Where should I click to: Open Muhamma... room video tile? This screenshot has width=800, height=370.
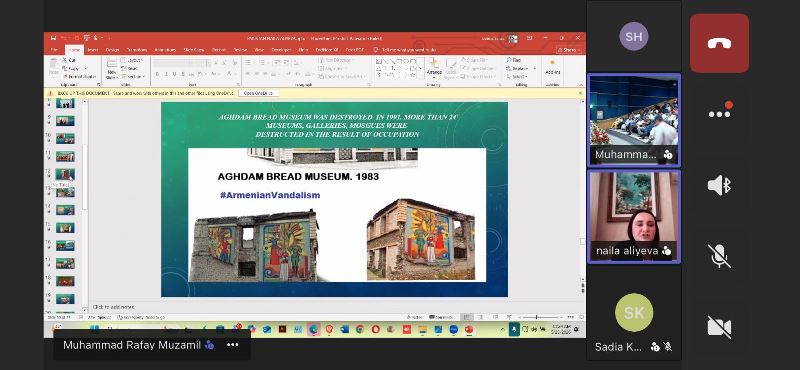[x=634, y=120]
